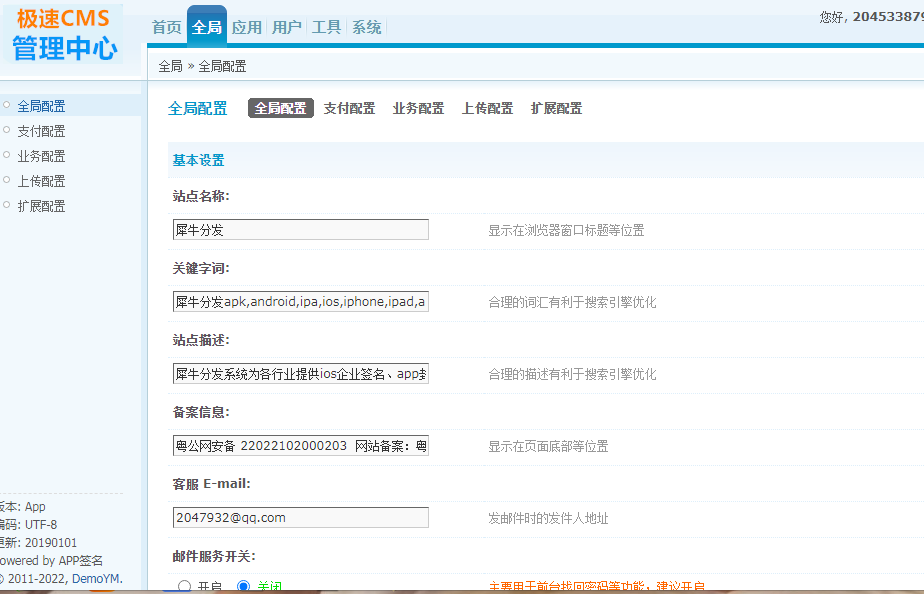Open the 系统 top menu
The width and height of the screenshot is (924, 594).
366,28
